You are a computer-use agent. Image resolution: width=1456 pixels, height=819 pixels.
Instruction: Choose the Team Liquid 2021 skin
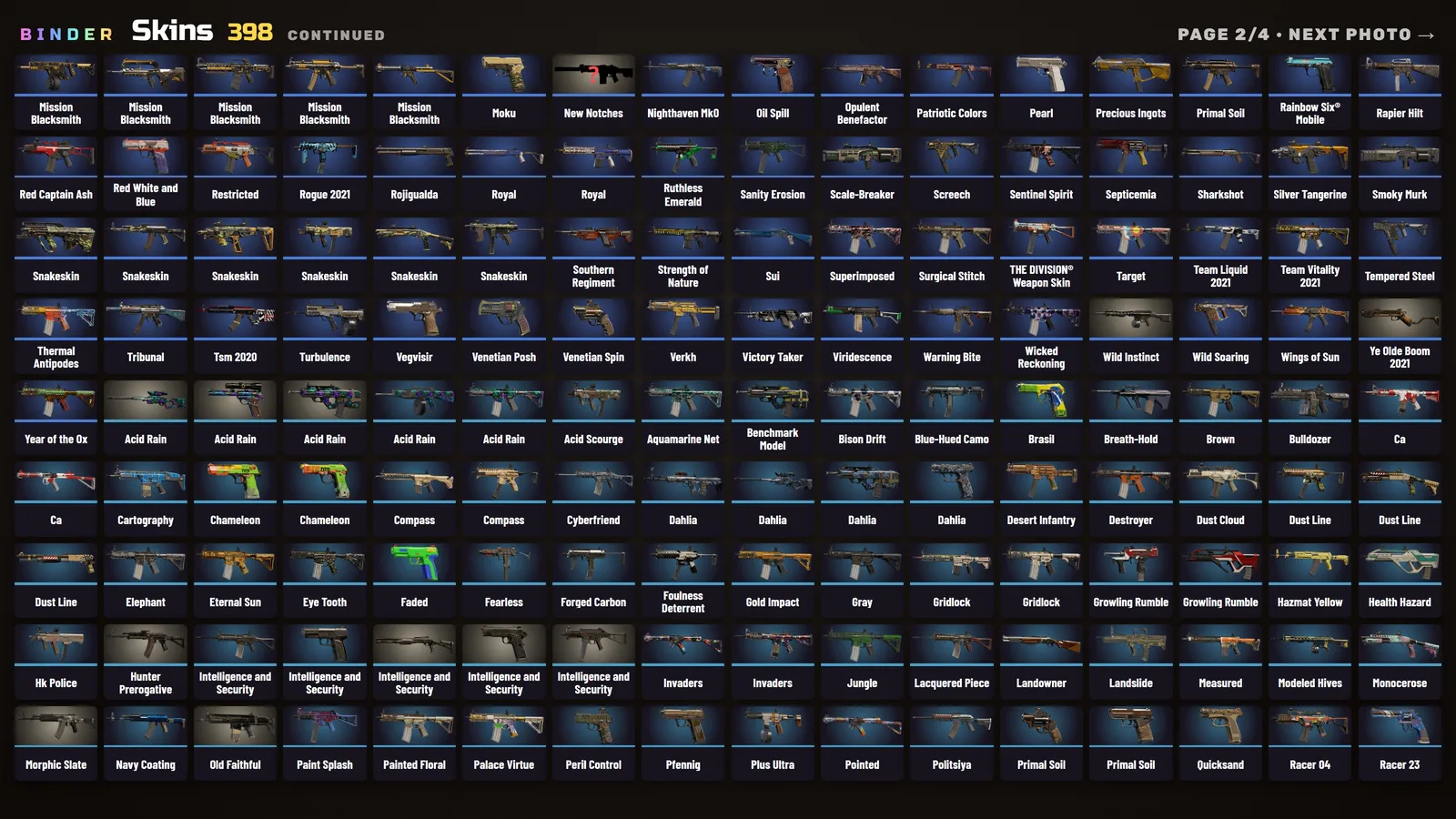[1220, 256]
